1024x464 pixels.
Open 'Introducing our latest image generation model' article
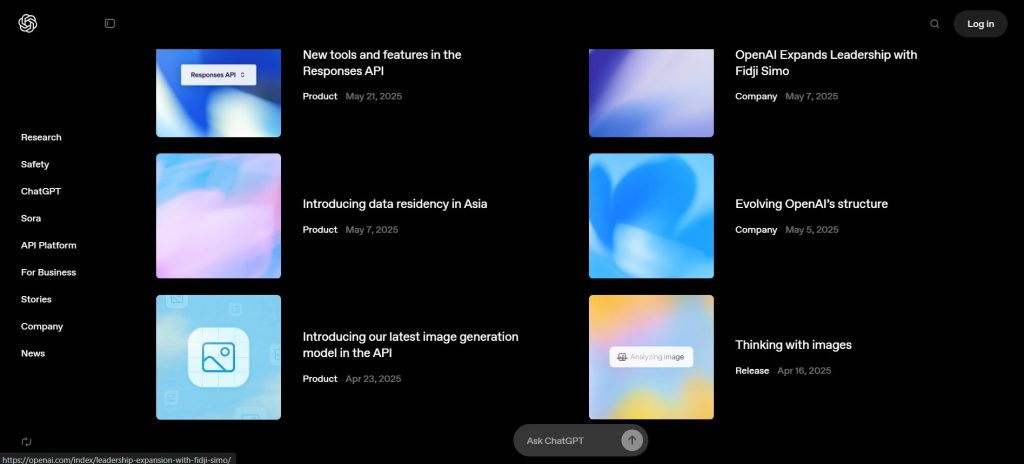[410, 345]
